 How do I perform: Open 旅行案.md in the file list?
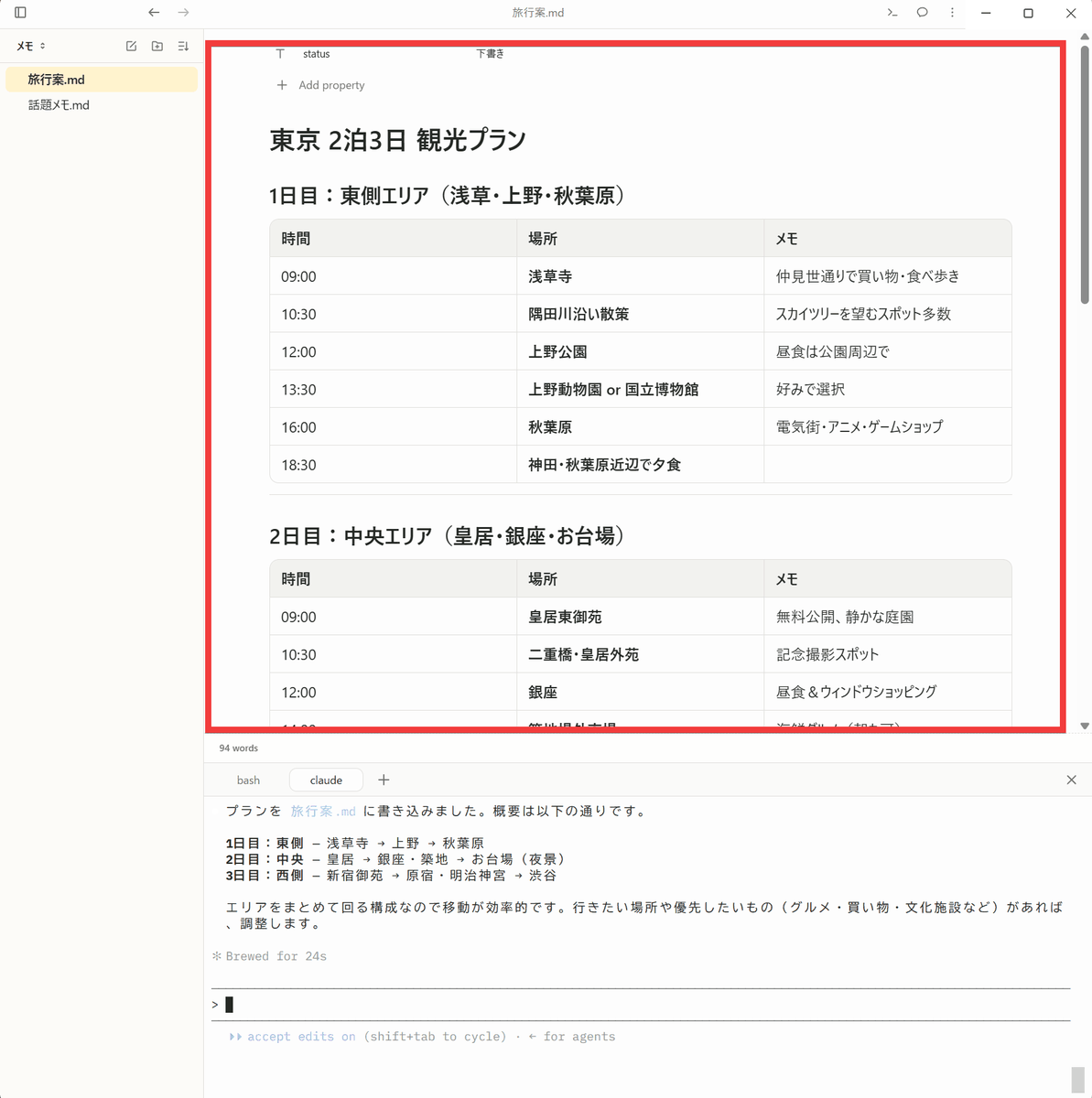(x=102, y=80)
